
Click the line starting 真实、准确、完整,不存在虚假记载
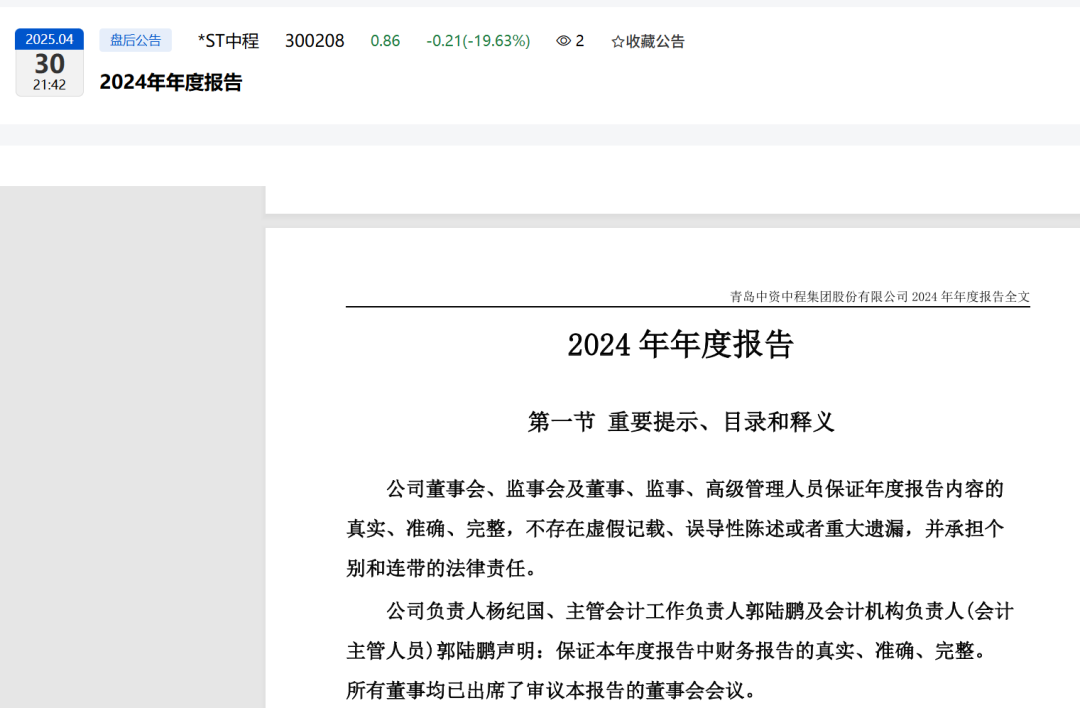(x=675, y=528)
